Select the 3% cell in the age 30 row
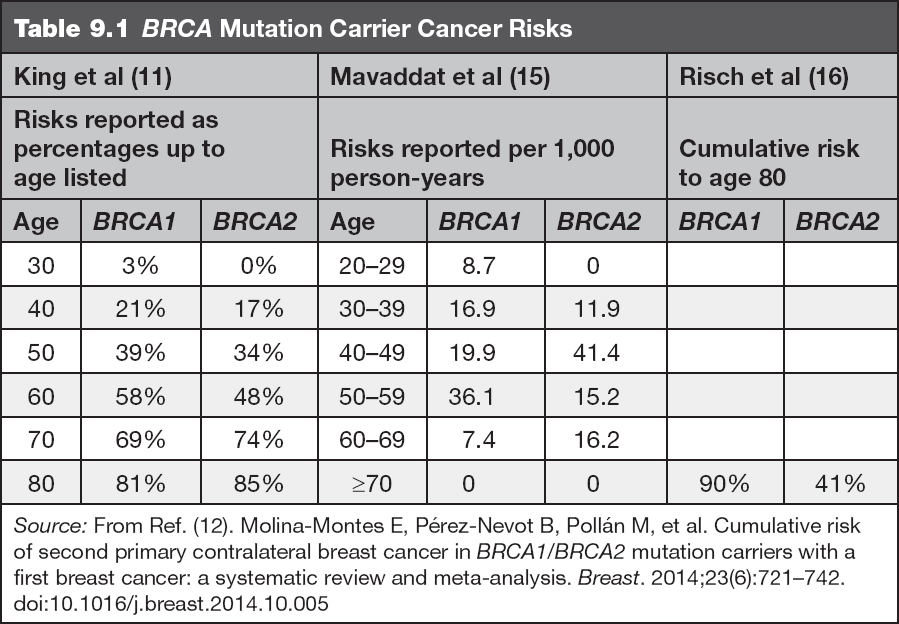 (x=141, y=266)
